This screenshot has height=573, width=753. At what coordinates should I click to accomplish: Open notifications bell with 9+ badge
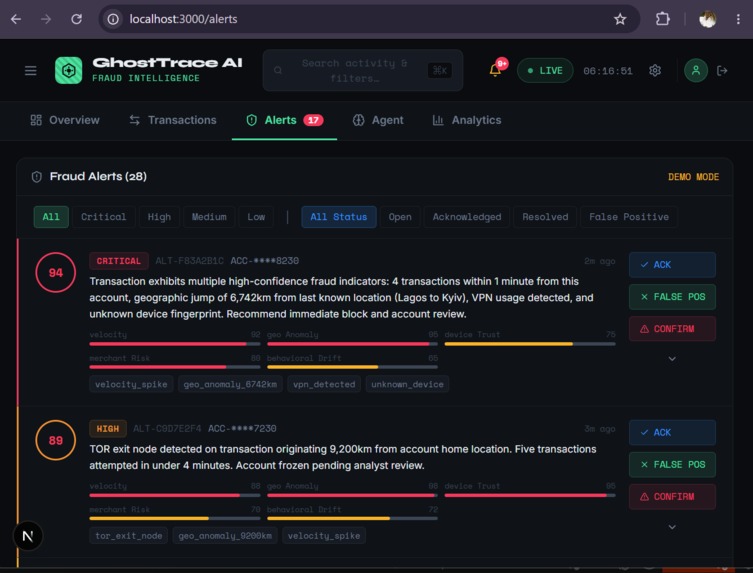(x=496, y=70)
